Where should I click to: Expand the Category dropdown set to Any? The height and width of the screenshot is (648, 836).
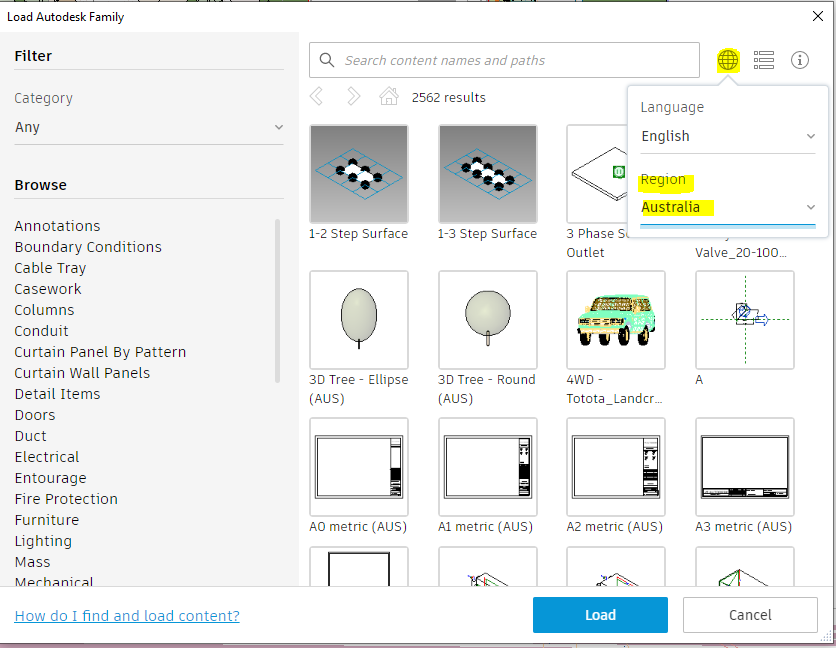[x=148, y=127]
